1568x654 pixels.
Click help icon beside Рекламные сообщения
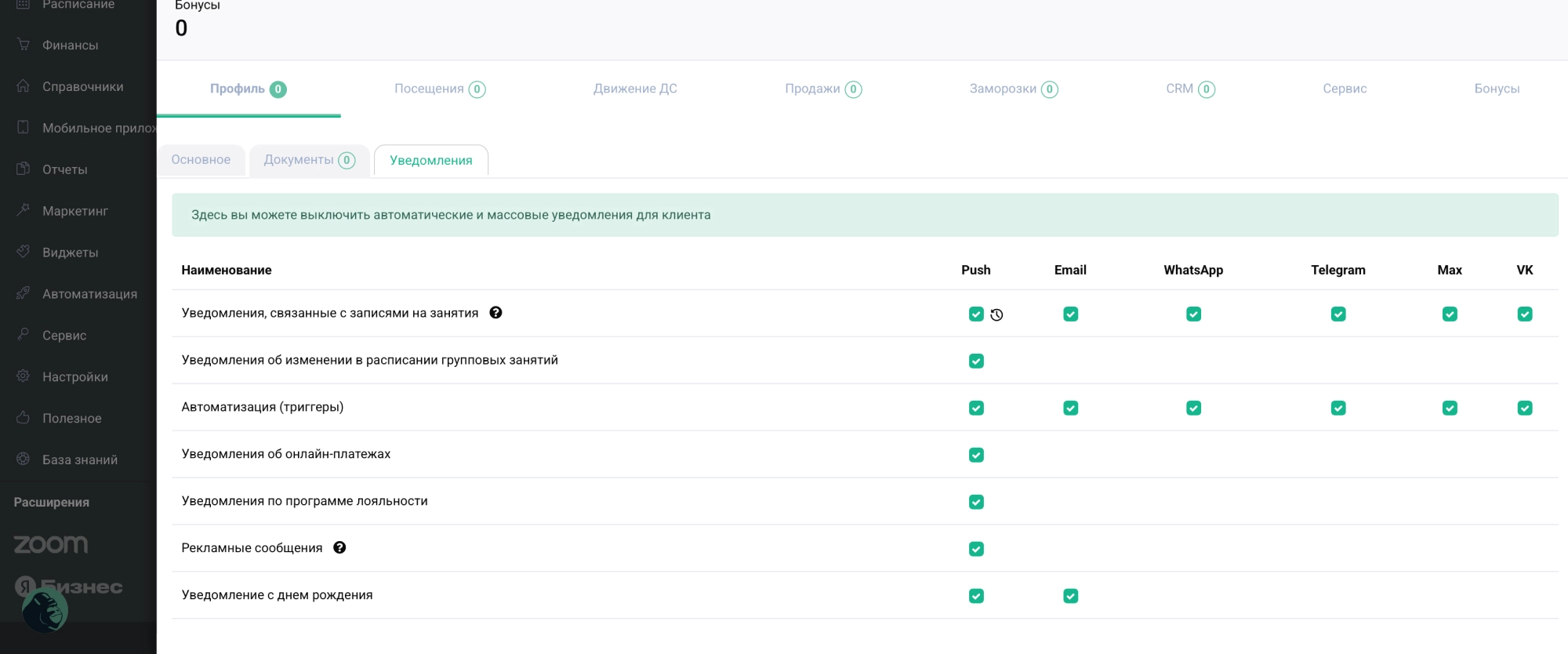[339, 547]
